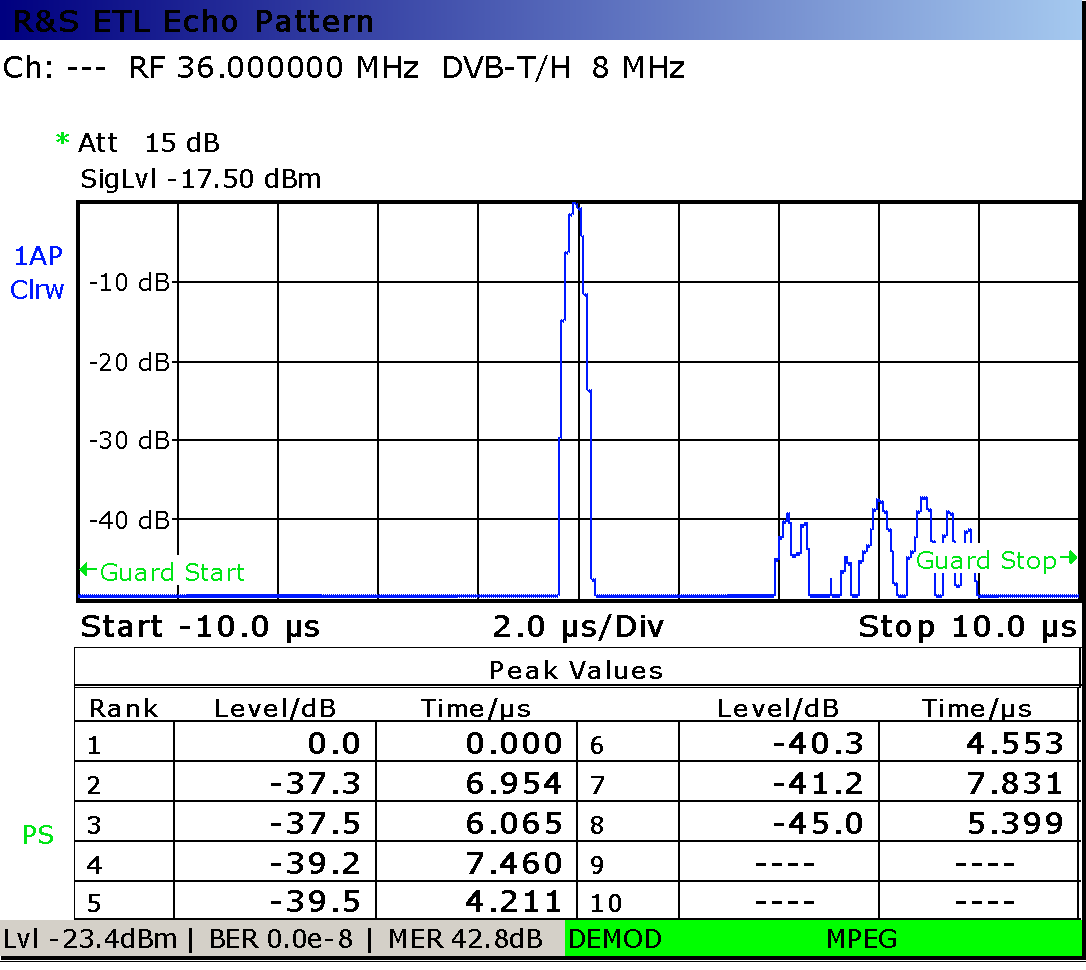Click the Guard Stop marker label
1086x970 pixels.
point(995,560)
